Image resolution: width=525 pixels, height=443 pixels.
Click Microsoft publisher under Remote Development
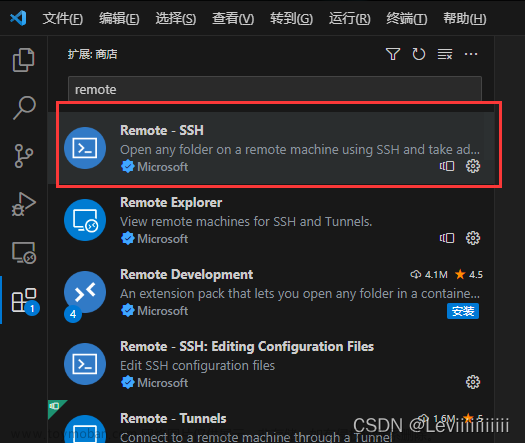click(155, 310)
